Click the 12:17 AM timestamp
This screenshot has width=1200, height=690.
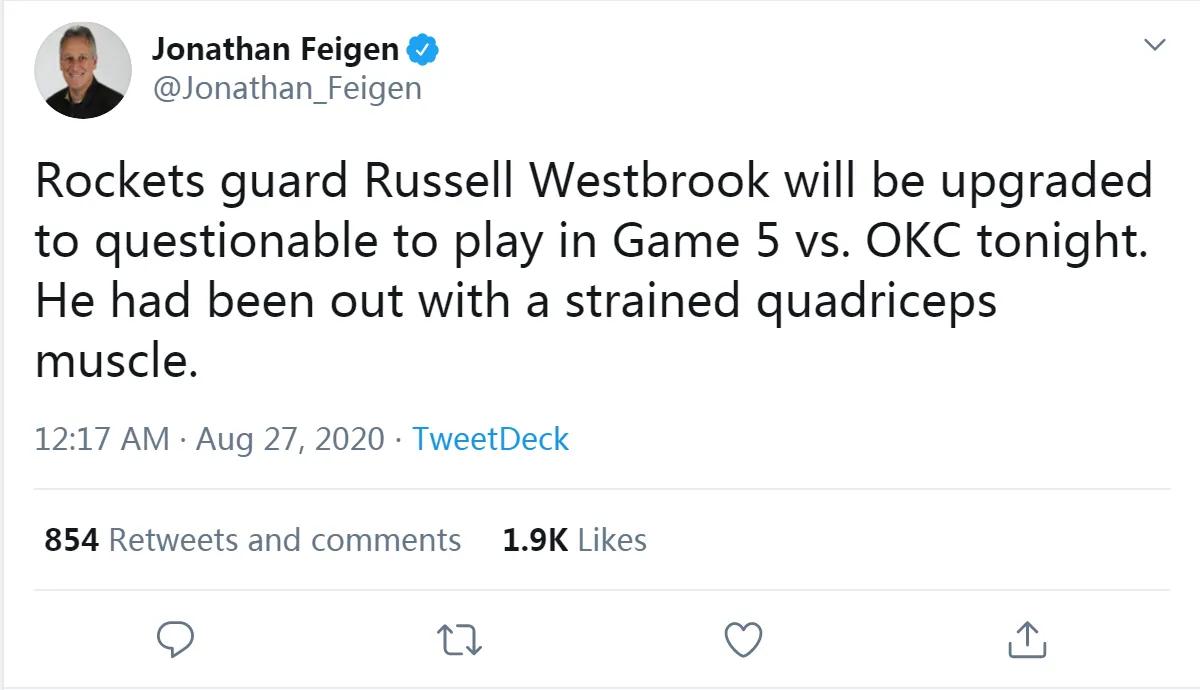(x=102, y=439)
